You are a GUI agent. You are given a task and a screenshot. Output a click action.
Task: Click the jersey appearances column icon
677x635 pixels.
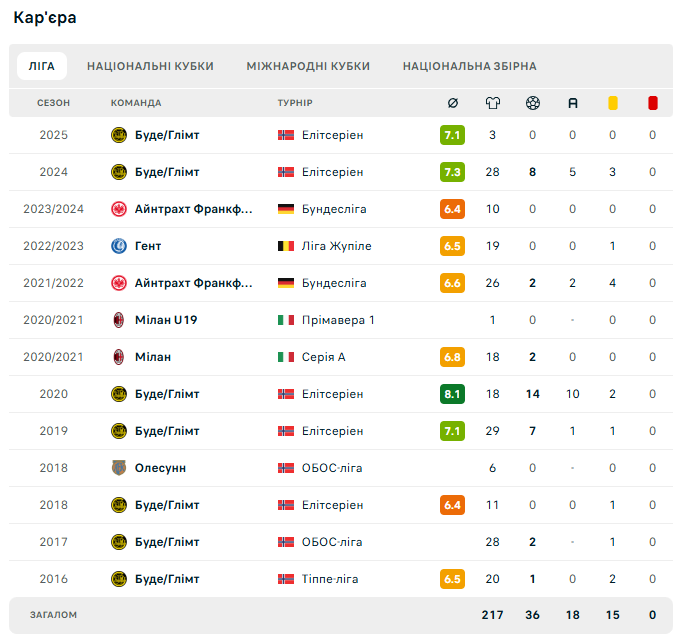click(493, 103)
